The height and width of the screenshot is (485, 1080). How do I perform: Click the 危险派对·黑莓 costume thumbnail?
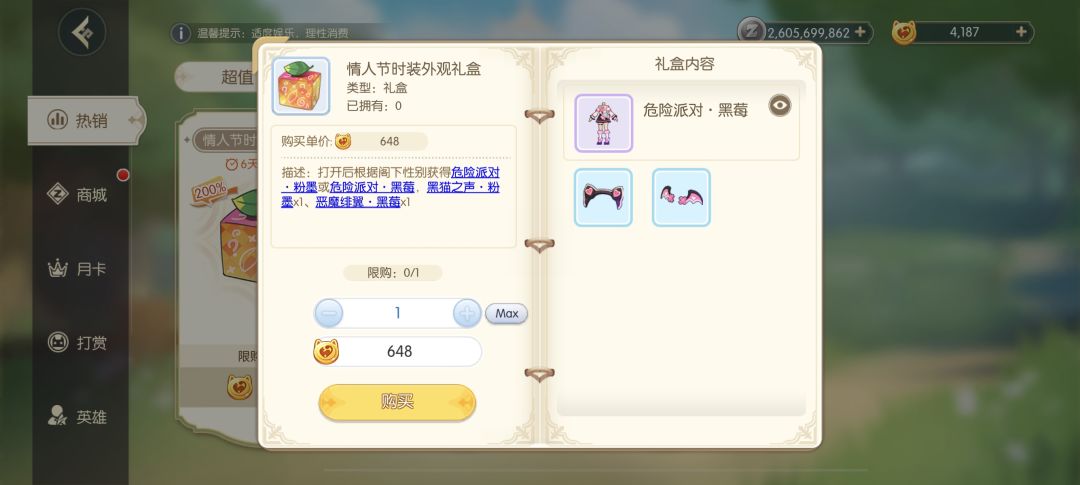[x=603, y=123]
